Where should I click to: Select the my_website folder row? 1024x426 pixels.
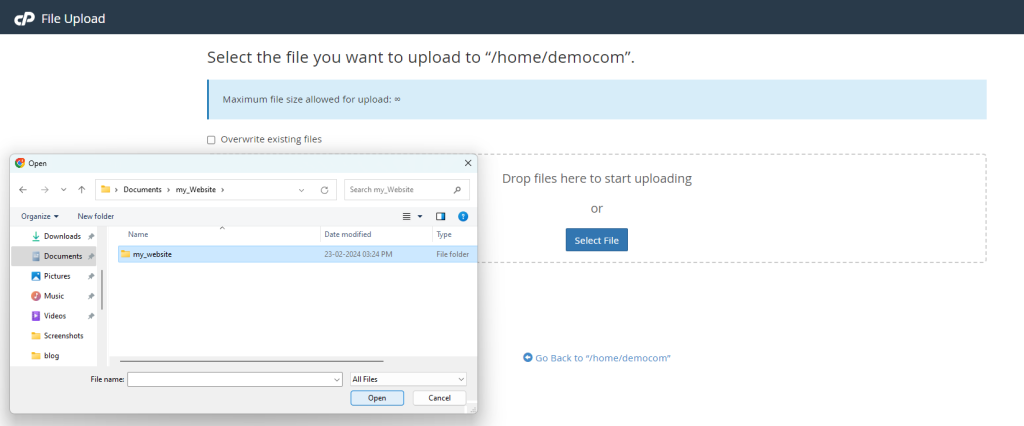298,254
